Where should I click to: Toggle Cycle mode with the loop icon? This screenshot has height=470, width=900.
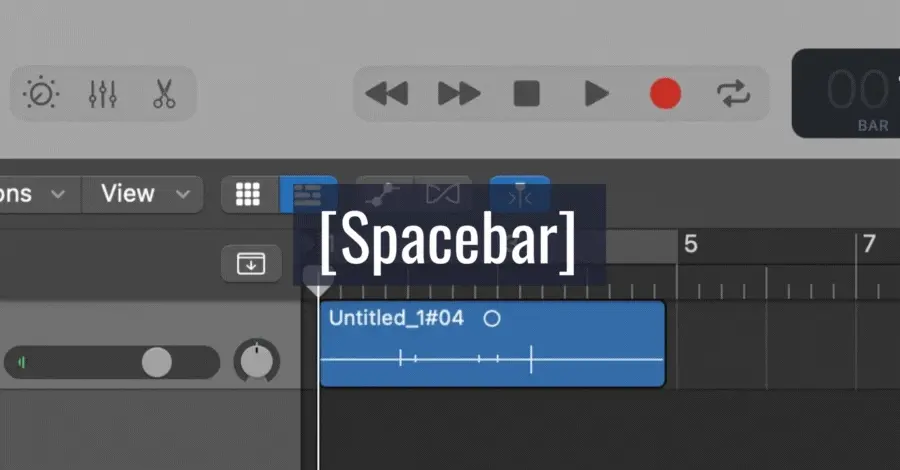pyautogui.click(x=734, y=94)
